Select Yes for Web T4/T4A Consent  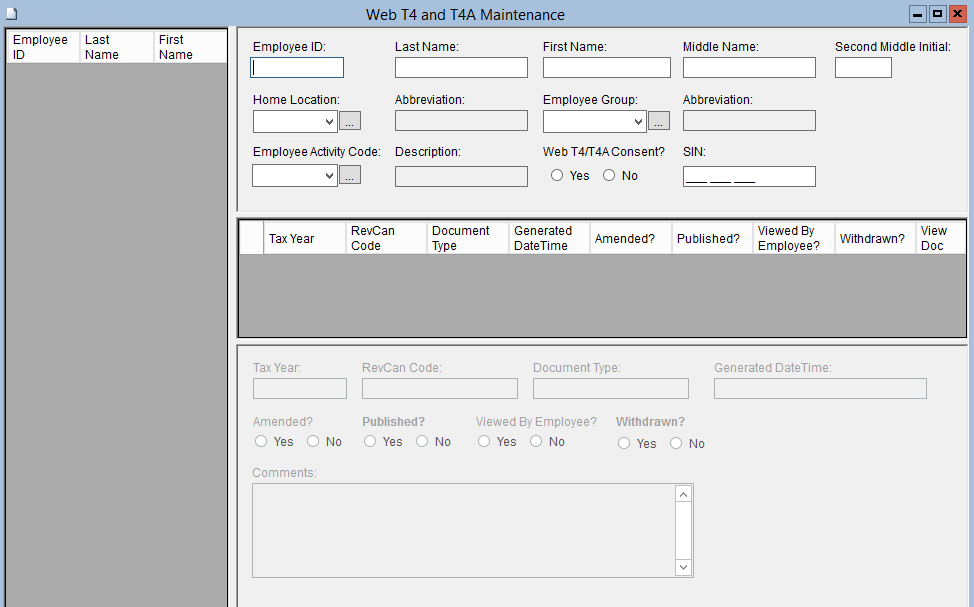[557, 176]
